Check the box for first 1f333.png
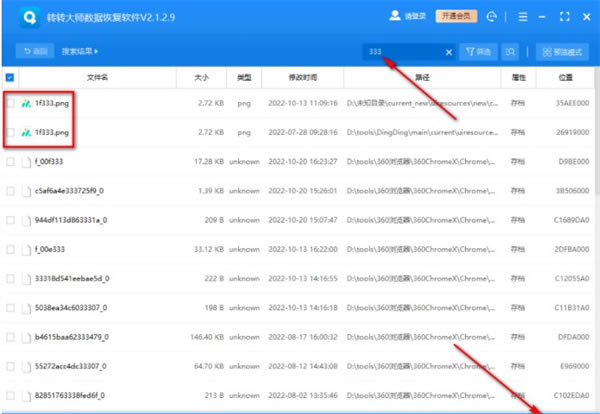This screenshot has height=414, width=600. [x=10, y=104]
